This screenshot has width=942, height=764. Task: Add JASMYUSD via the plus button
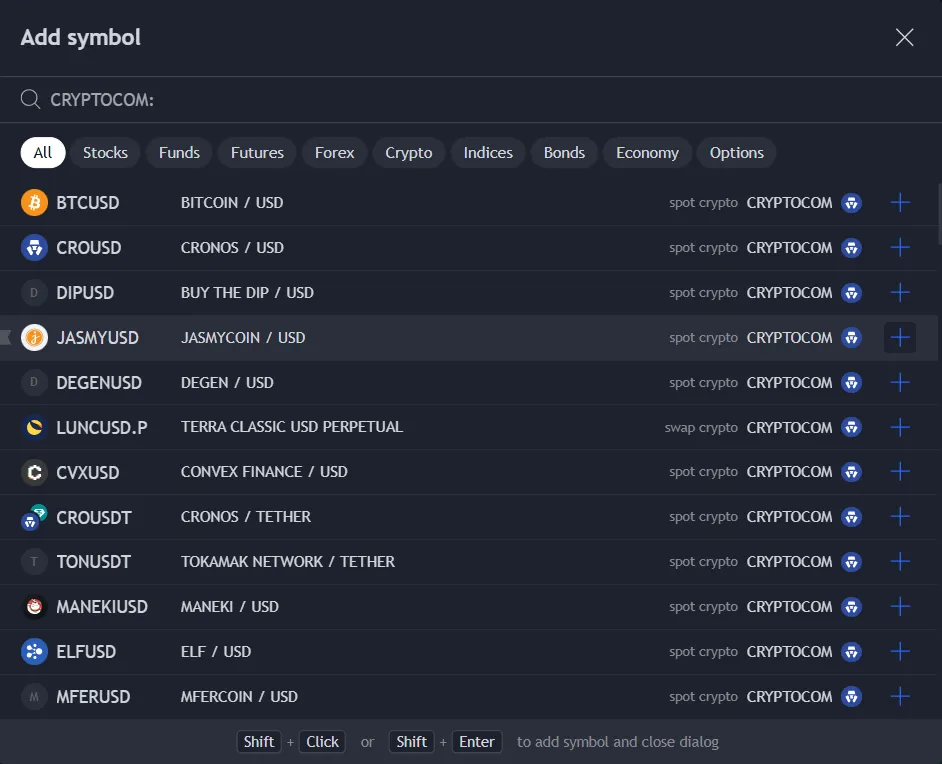[x=899, y=338]
